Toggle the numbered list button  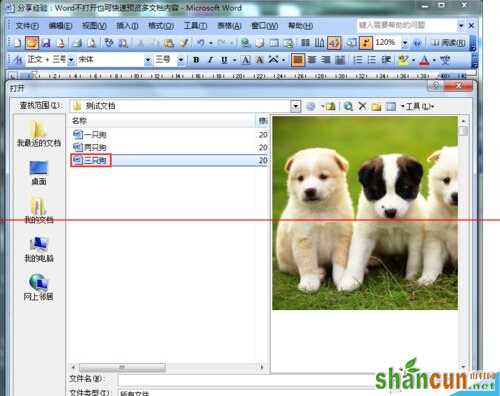pyautogui.click(x=358, y=60)
